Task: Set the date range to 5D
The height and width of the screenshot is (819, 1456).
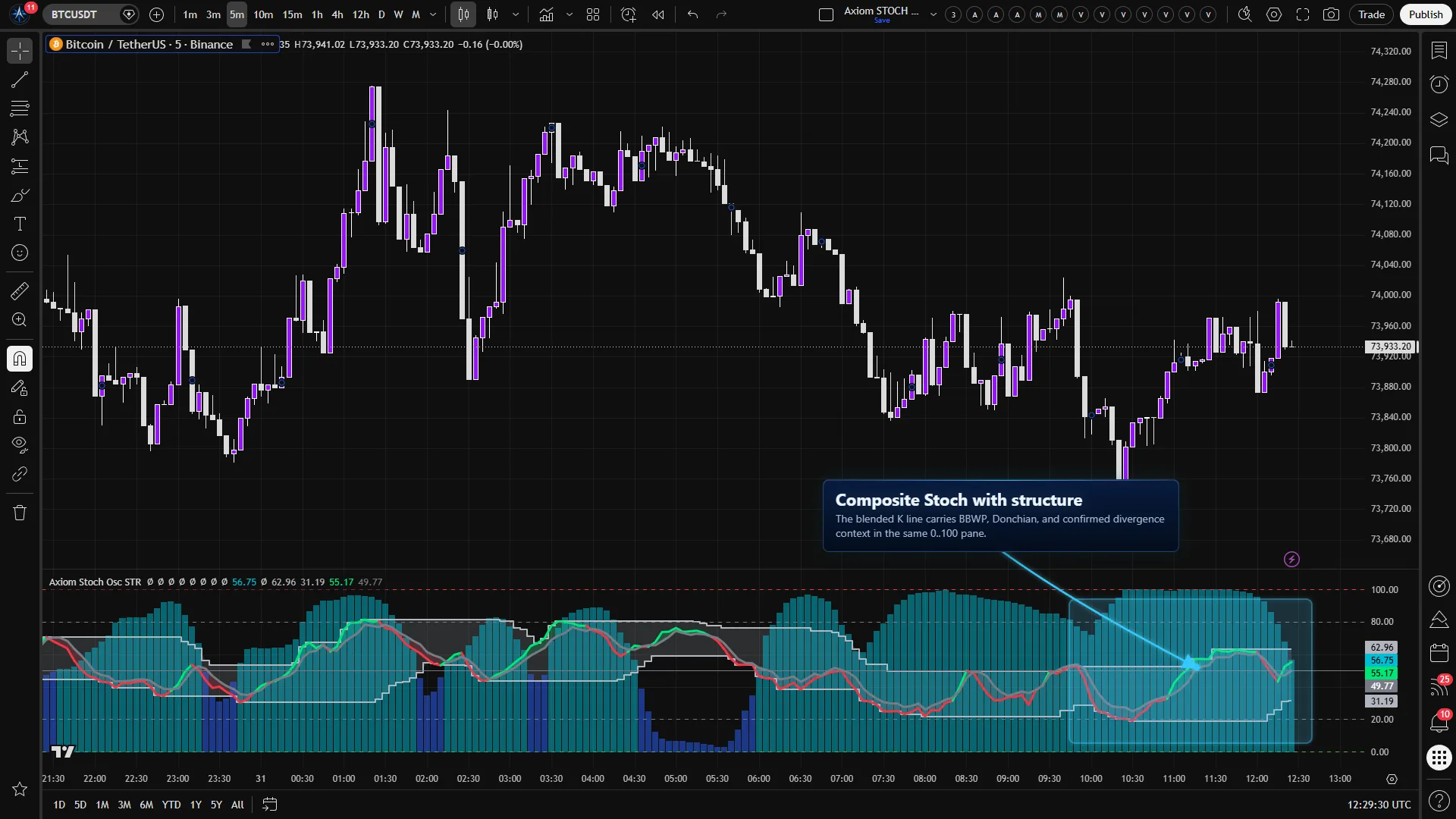Action: [80, 805]
